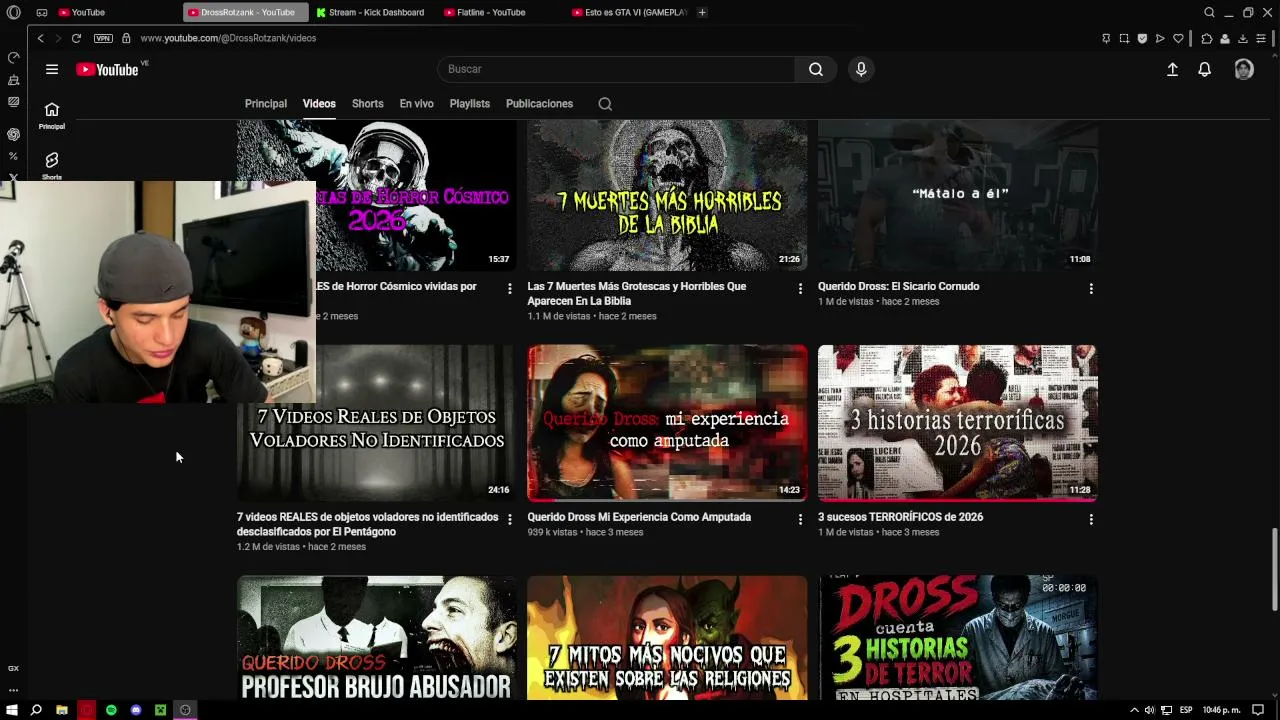
Task: Open a new browser tab with plus button
Action: [702, 13]
